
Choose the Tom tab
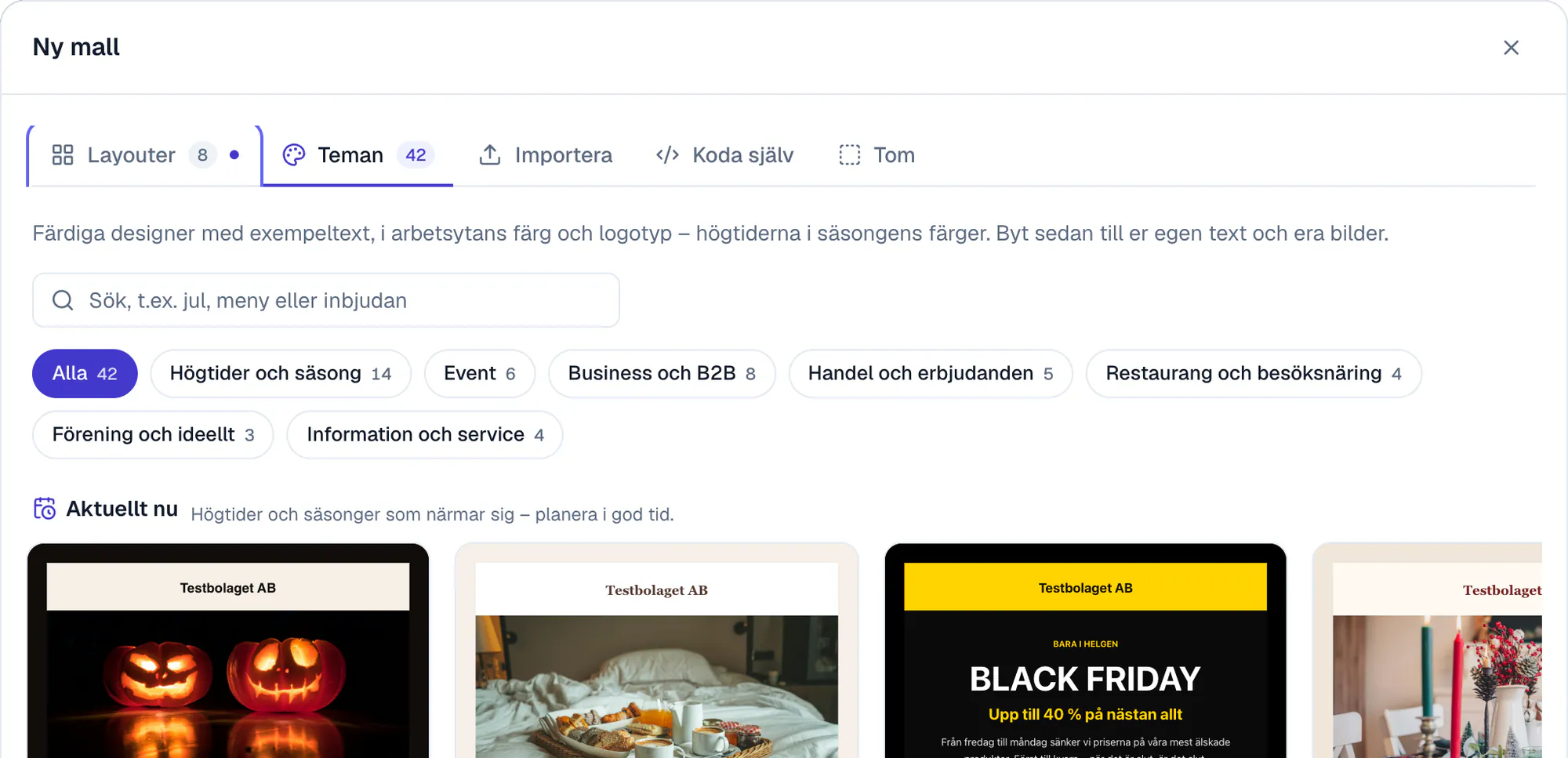[x=877, y=155]
